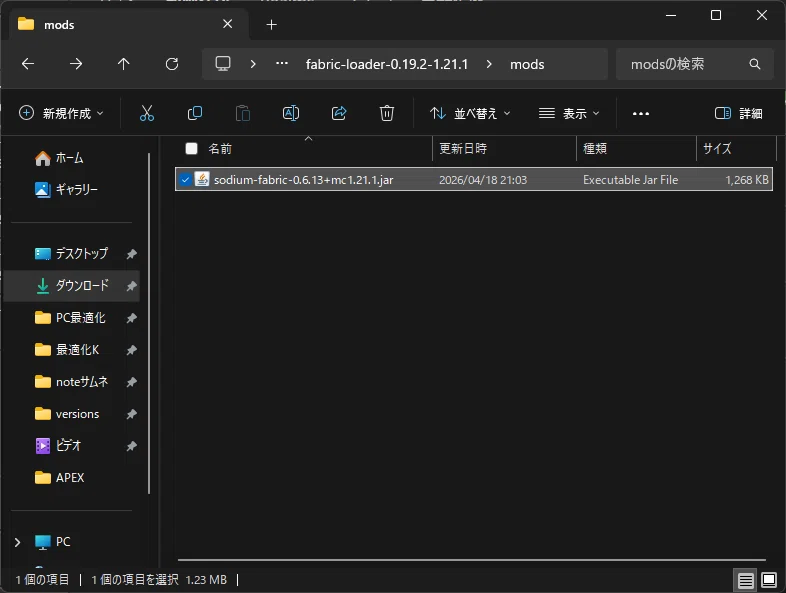The height and width of the screenshot is (593, 786).
Task: Select file name sodium-fabric-0.6.13+mc1.21.1.jar
Action: [303, 180]
